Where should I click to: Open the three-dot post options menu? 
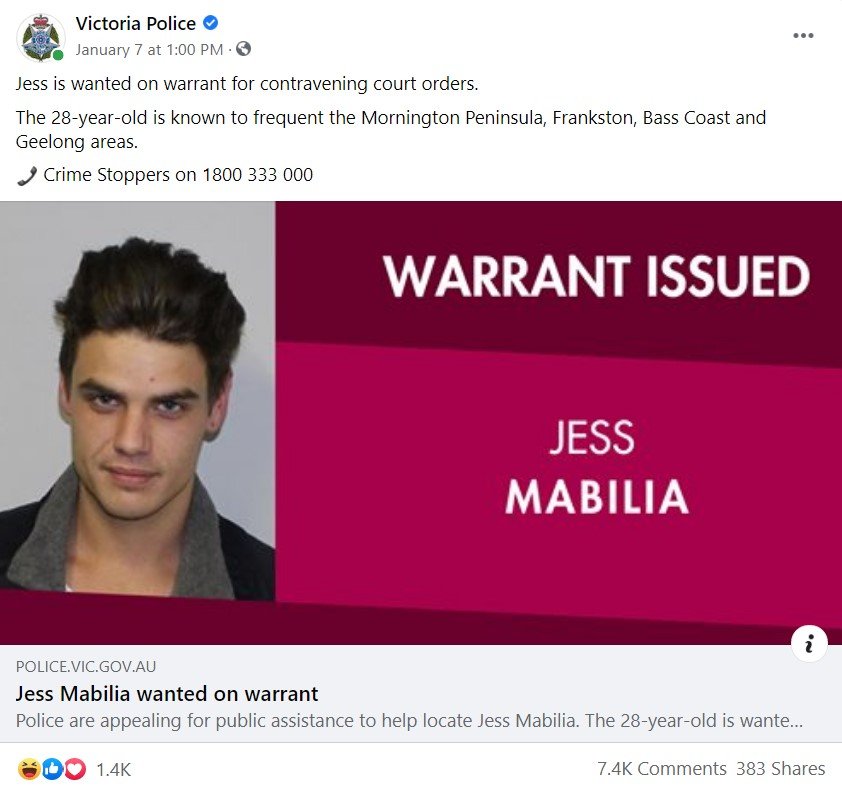[803, 35]
